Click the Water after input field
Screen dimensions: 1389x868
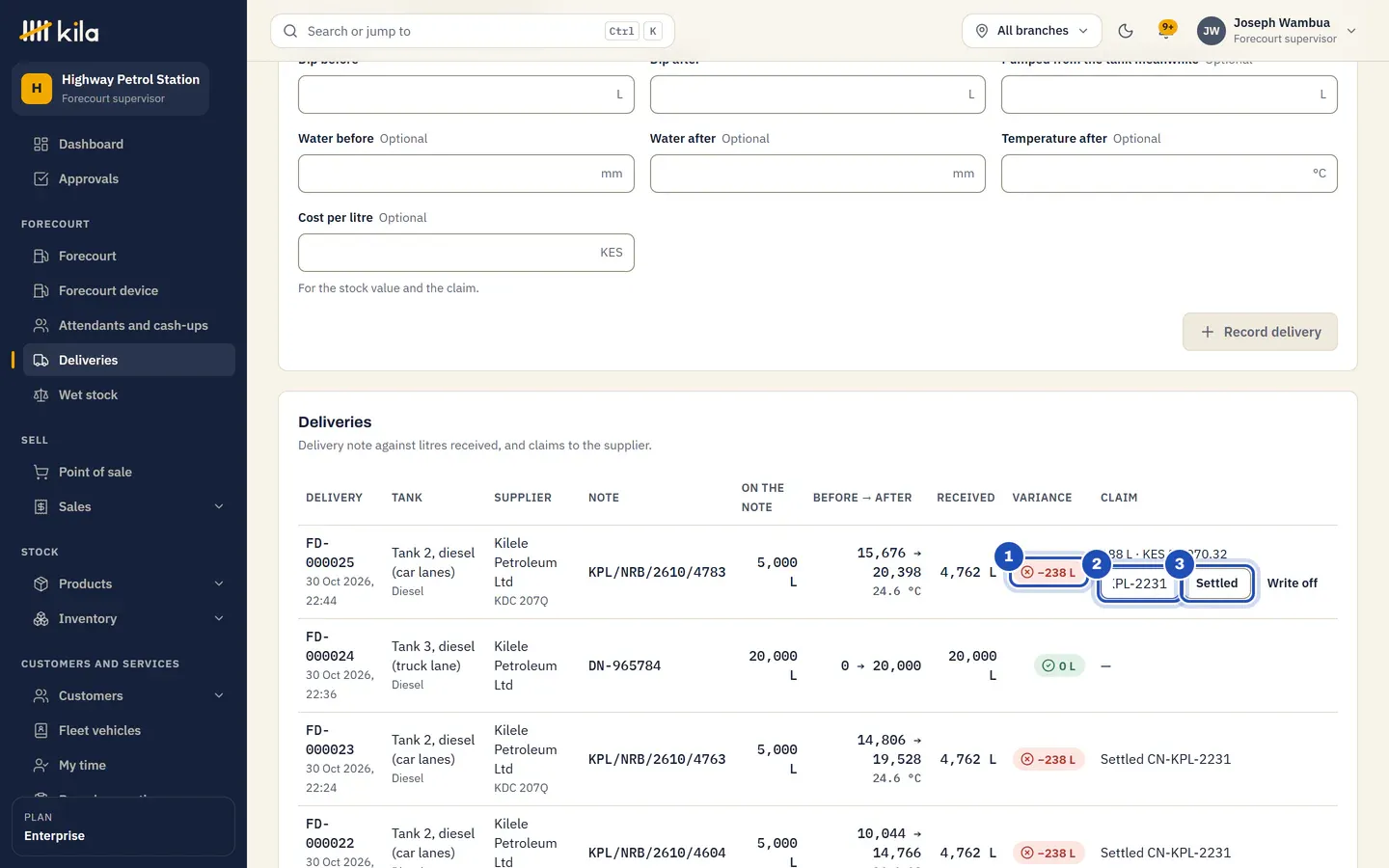tap(818, 174)
